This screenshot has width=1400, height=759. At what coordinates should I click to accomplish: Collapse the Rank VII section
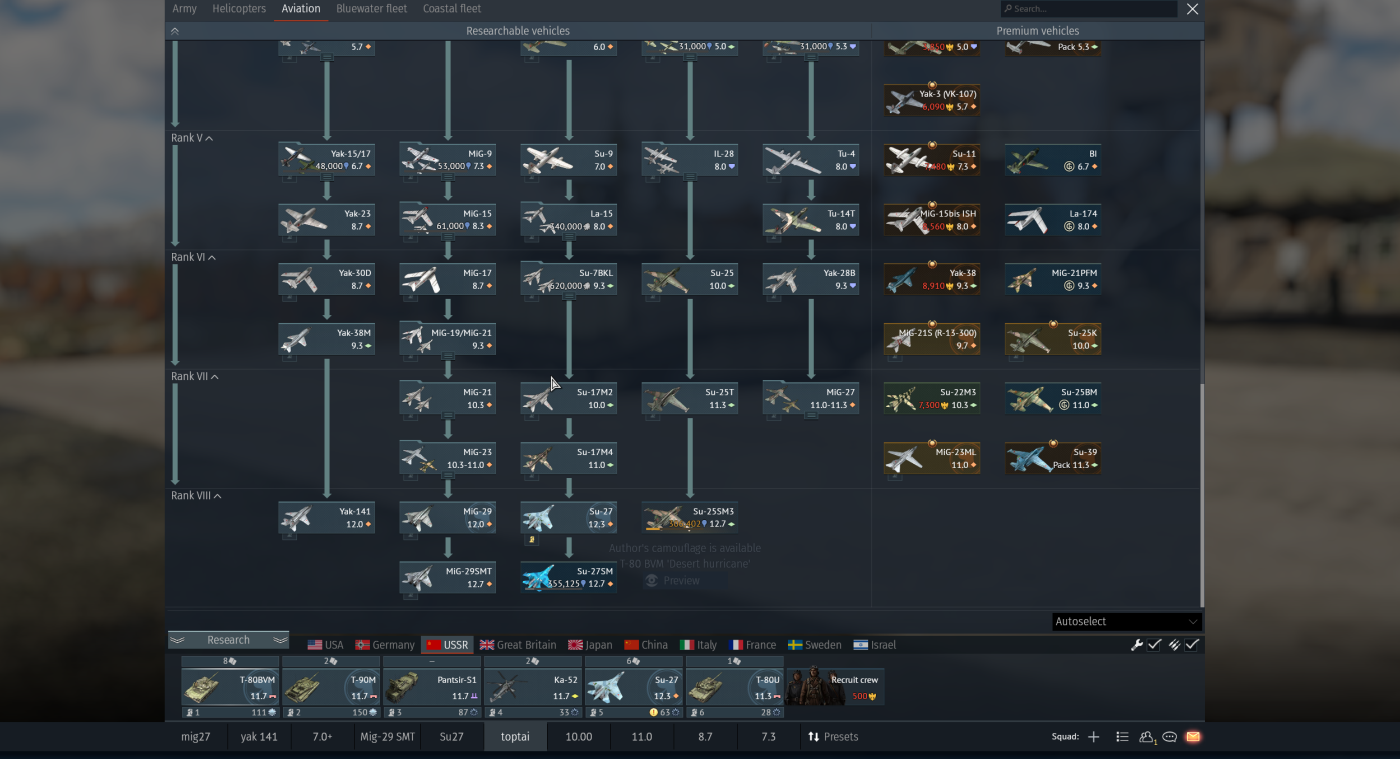[195, 377]
